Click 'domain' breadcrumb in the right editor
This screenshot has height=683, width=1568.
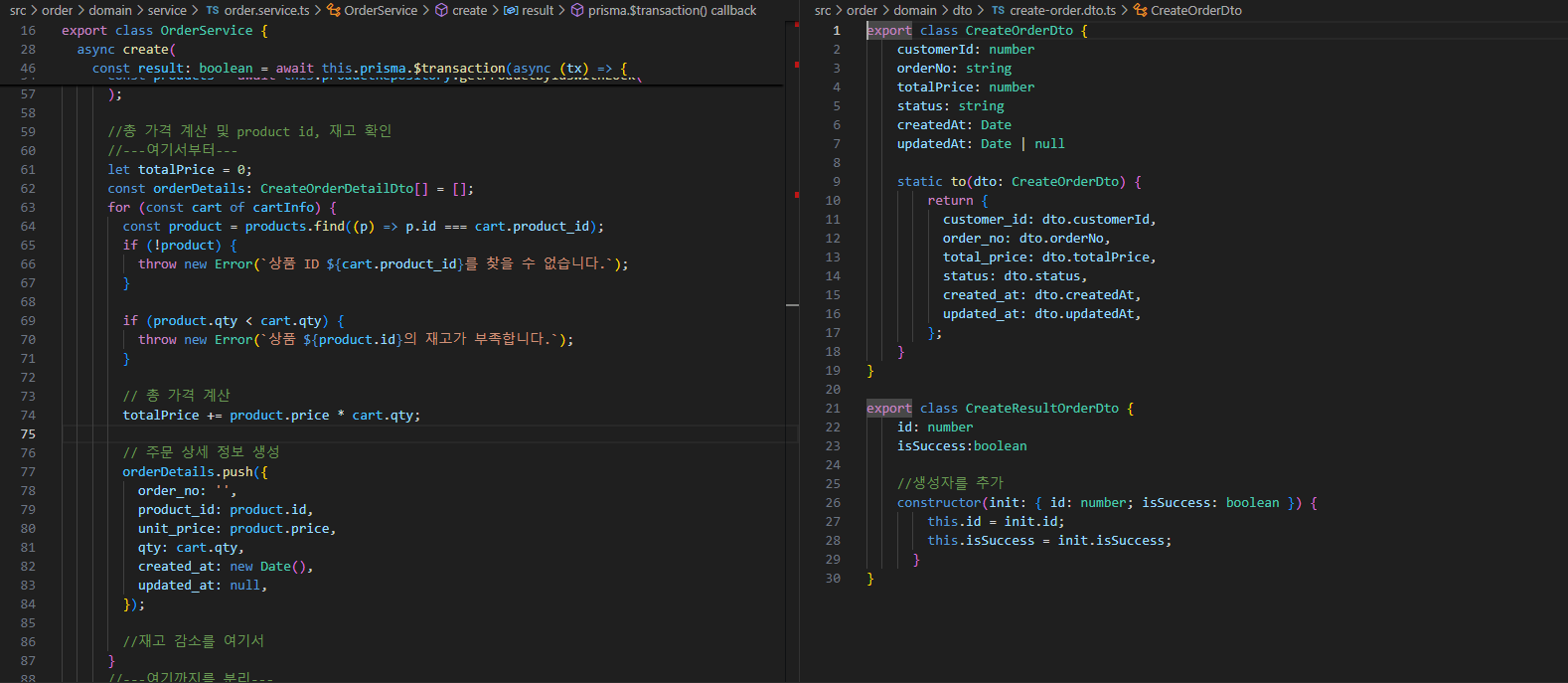[915, 10]
